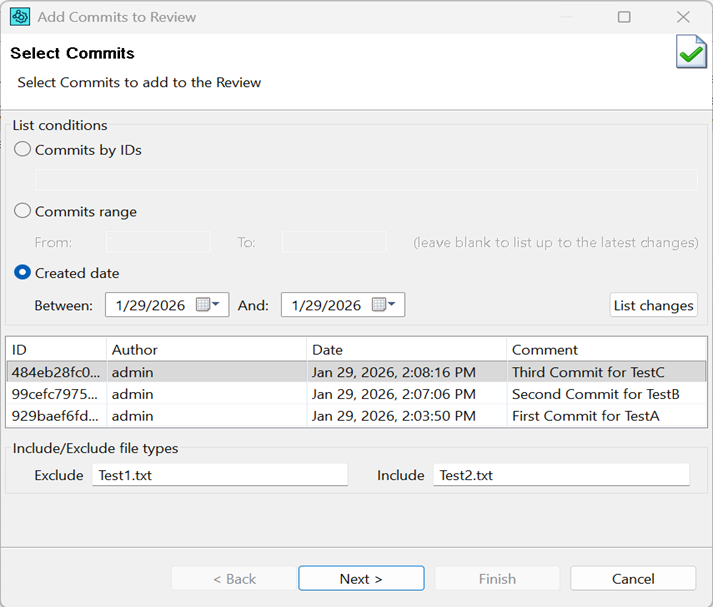The width and height of the screenshot is (713, 607).
Task: Click the List changes button
Action: click(x=653, y=305)
